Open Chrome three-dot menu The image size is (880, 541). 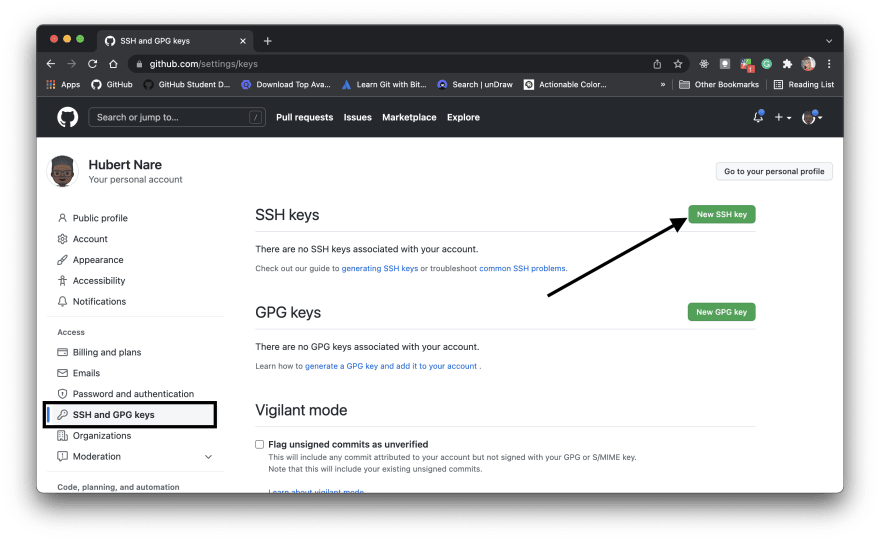tap(828, 64)
